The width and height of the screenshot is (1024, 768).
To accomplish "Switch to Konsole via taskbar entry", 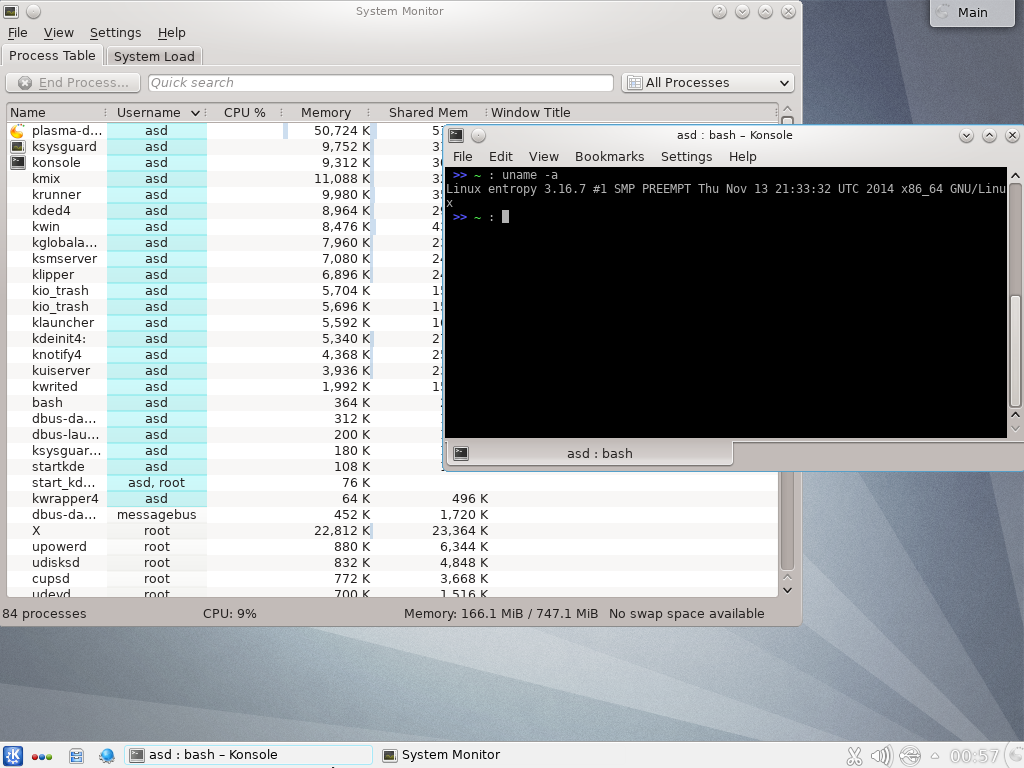I will point(248,755).
